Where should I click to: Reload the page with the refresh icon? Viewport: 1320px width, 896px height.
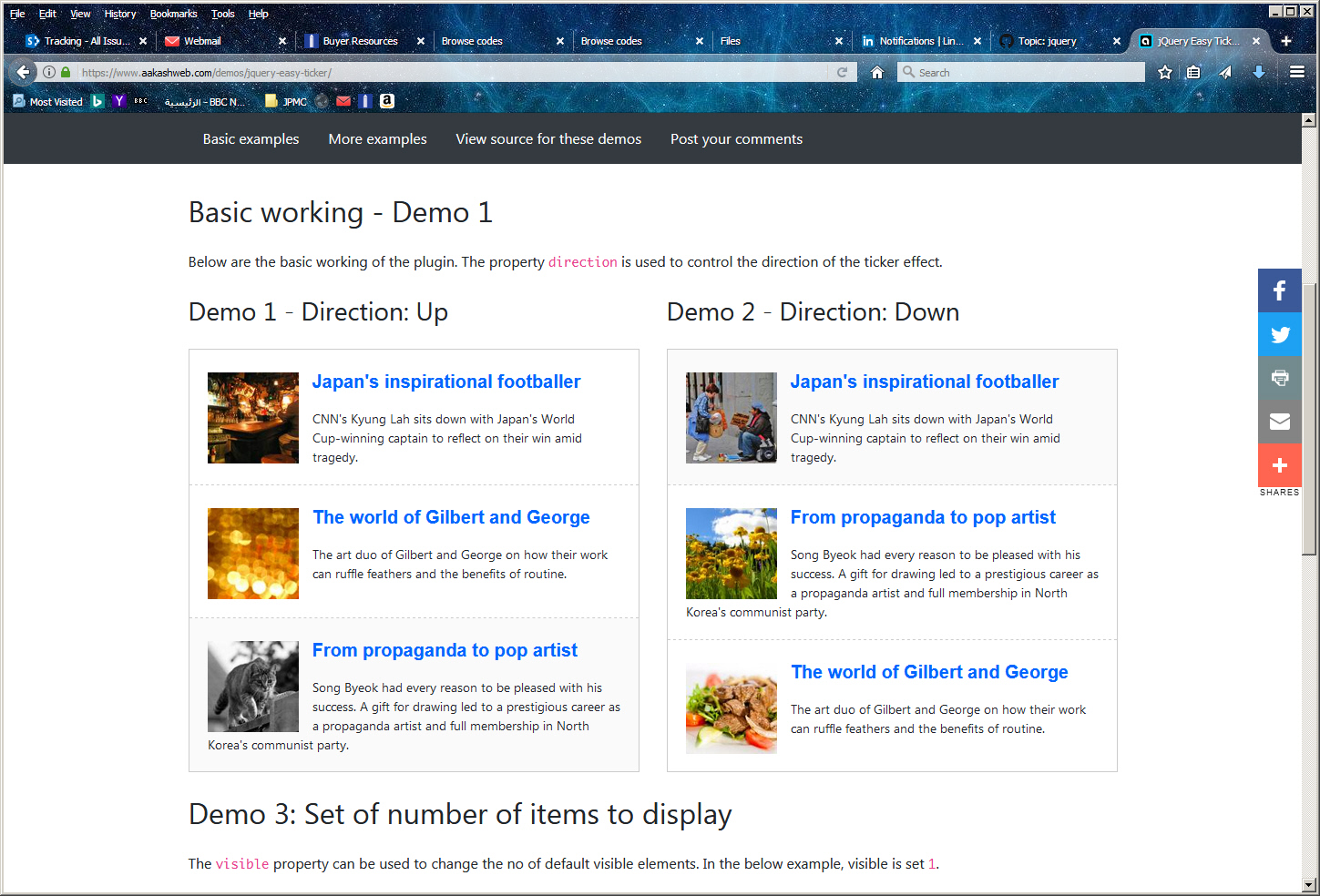pyautogui.click(x=842, y=73)
